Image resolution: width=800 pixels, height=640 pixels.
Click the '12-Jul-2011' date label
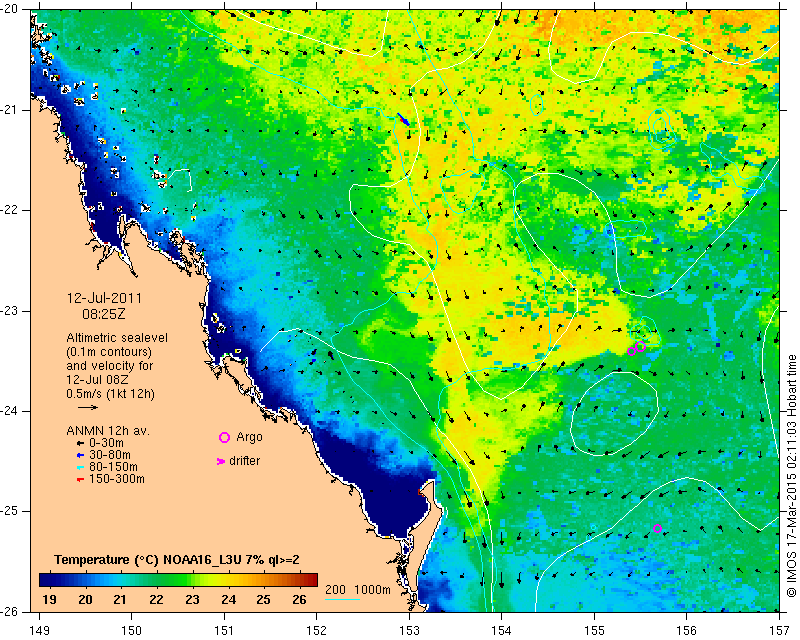[105, 298]
